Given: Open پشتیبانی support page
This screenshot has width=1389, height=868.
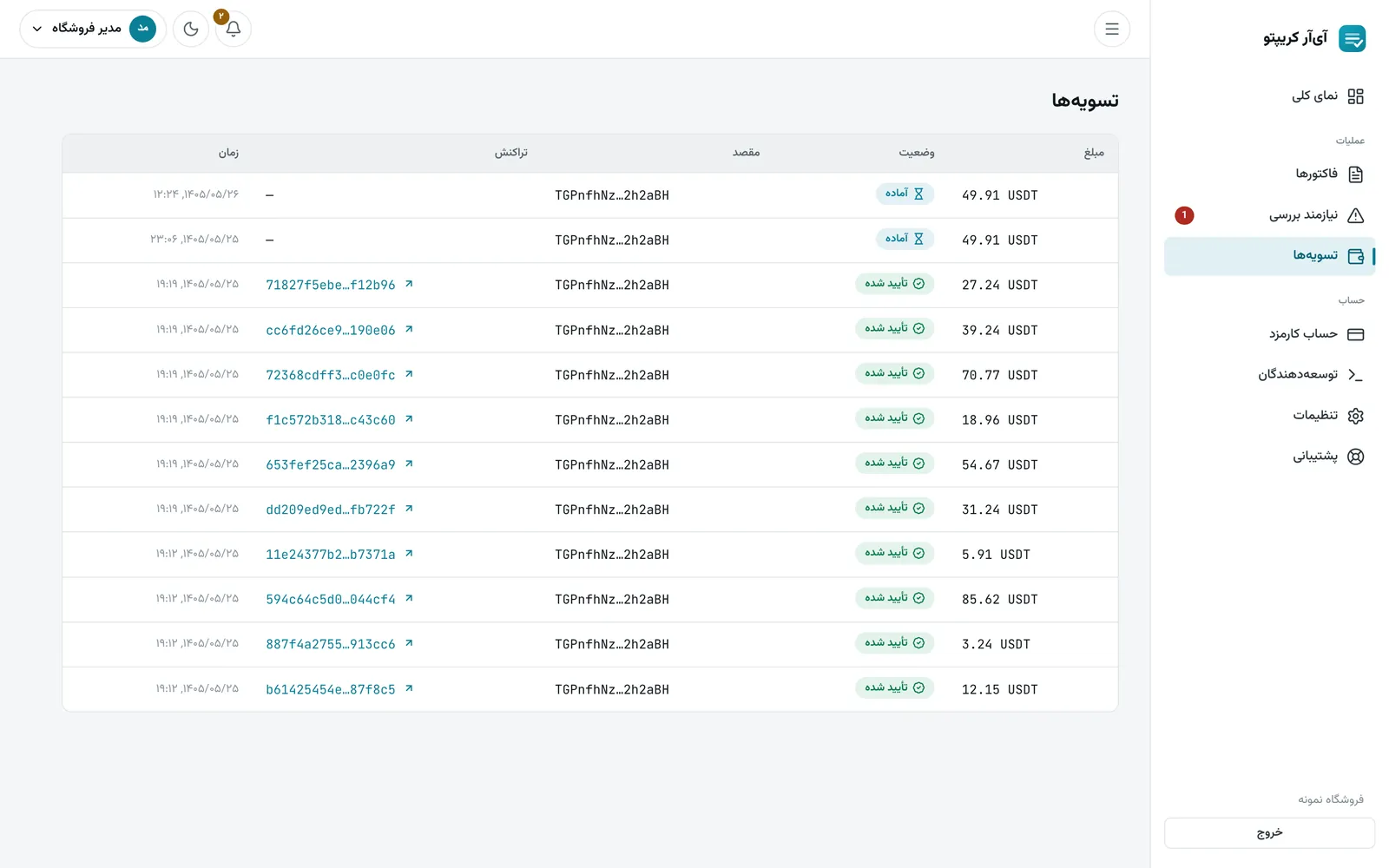Looking at the screenshot, I should click(1269, 457).
